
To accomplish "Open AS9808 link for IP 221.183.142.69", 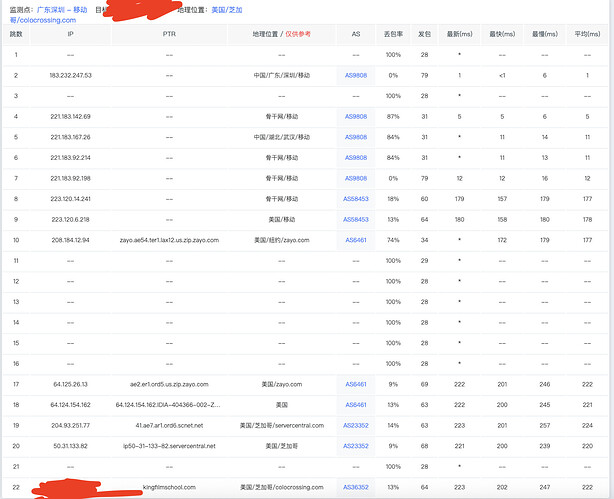I will pos(356,117).
